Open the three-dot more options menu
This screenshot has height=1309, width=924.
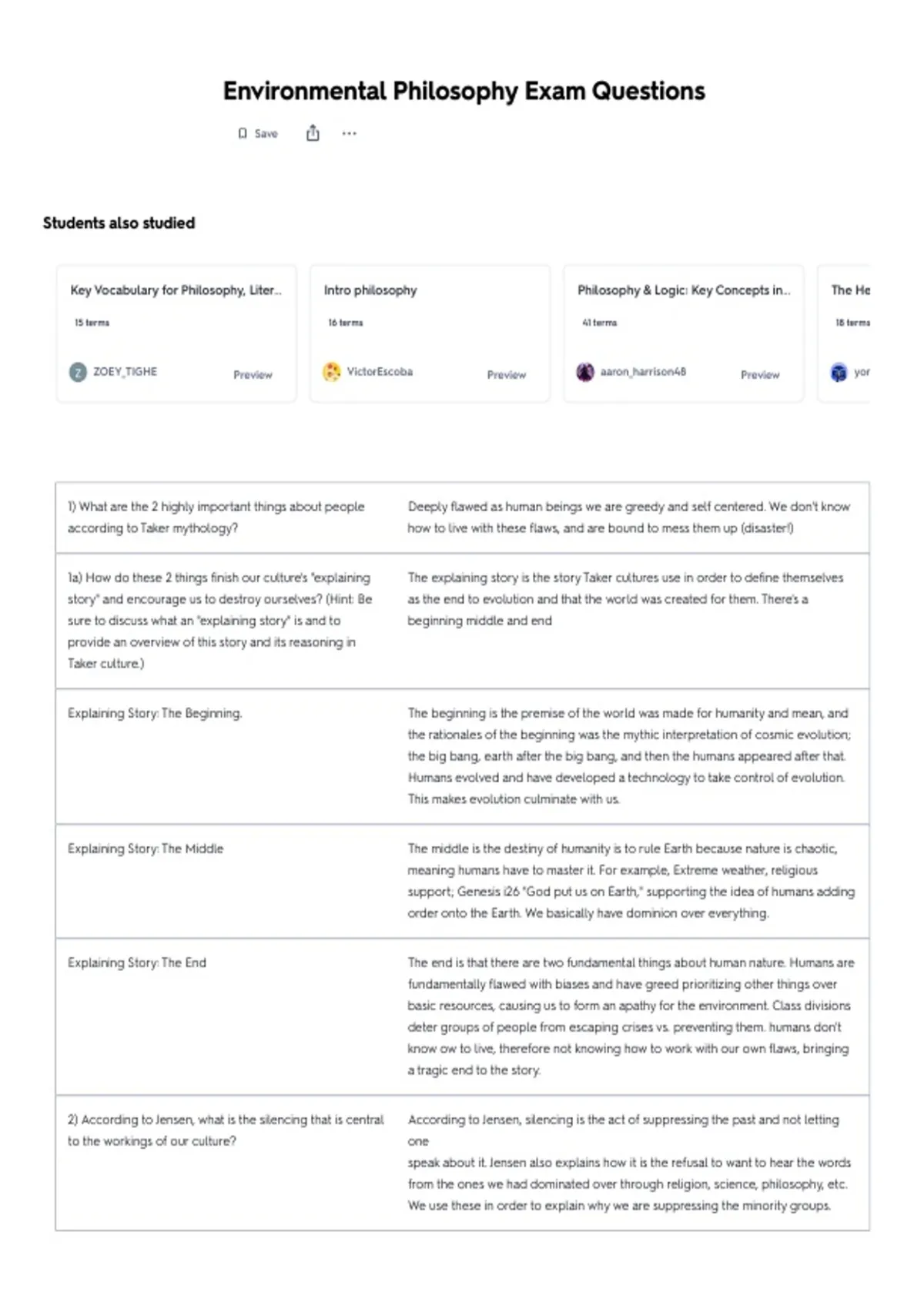tap(350, 133)
